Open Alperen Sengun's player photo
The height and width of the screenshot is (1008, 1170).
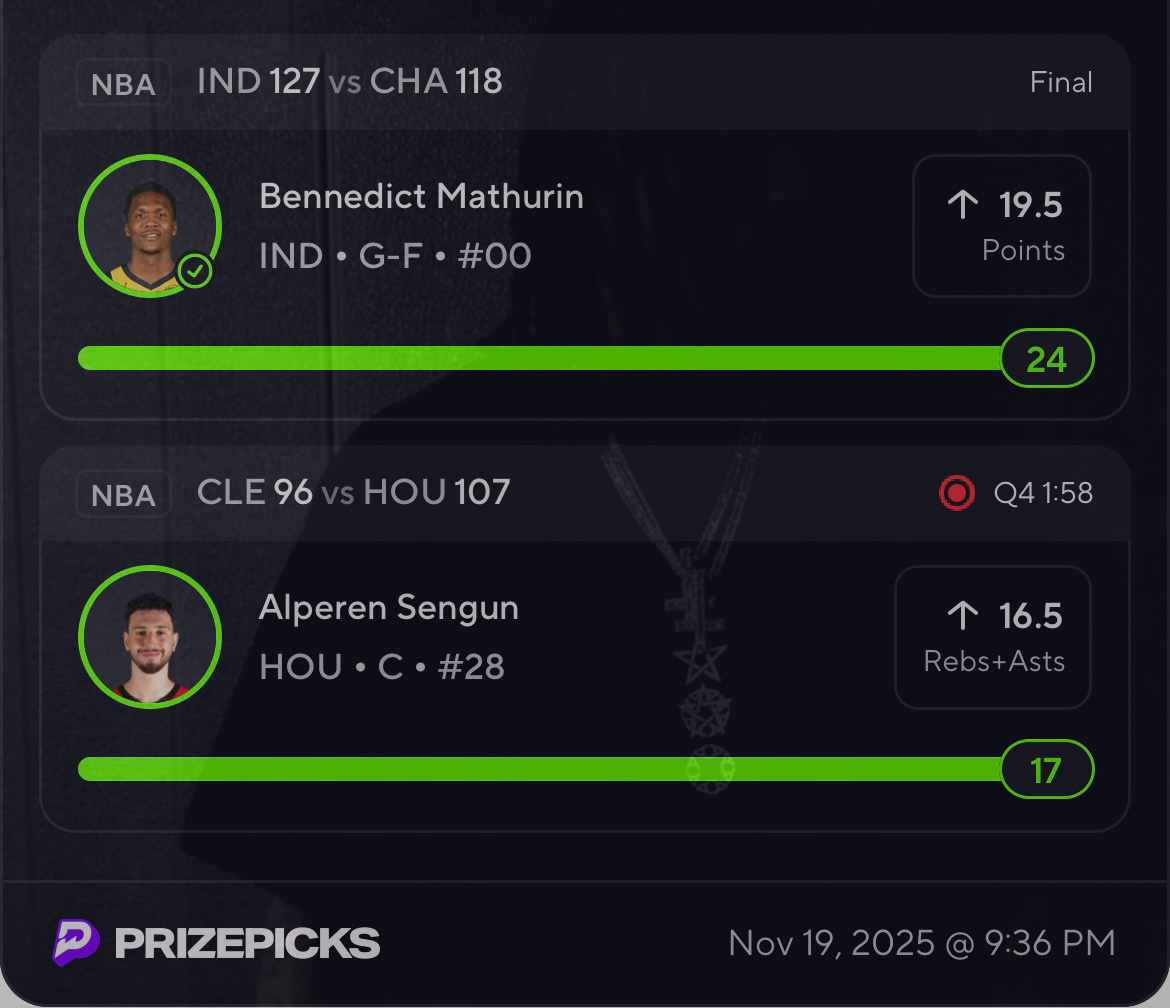point(149,637)
